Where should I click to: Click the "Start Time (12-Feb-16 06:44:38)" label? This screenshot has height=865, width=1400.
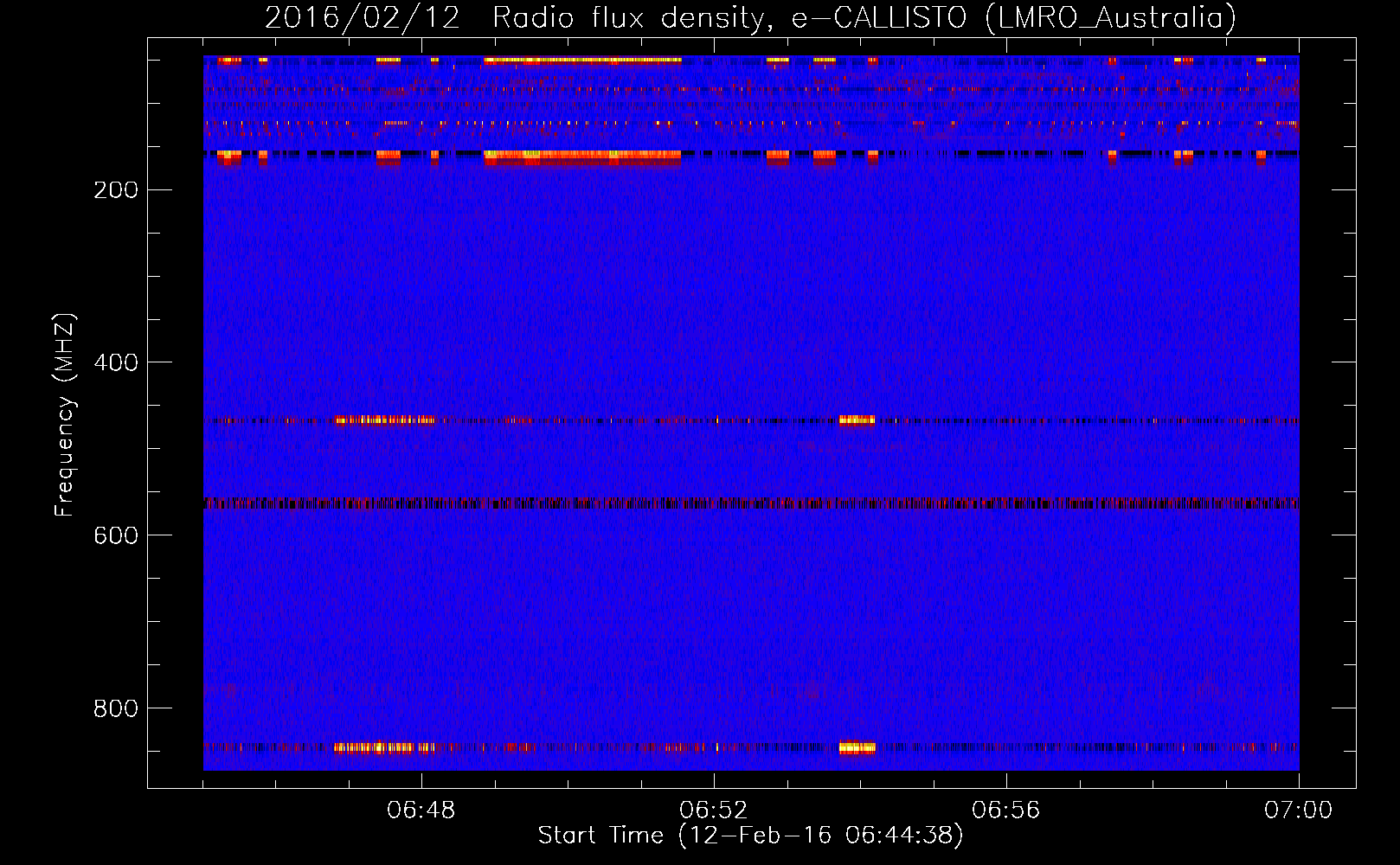tap(750, 836)
